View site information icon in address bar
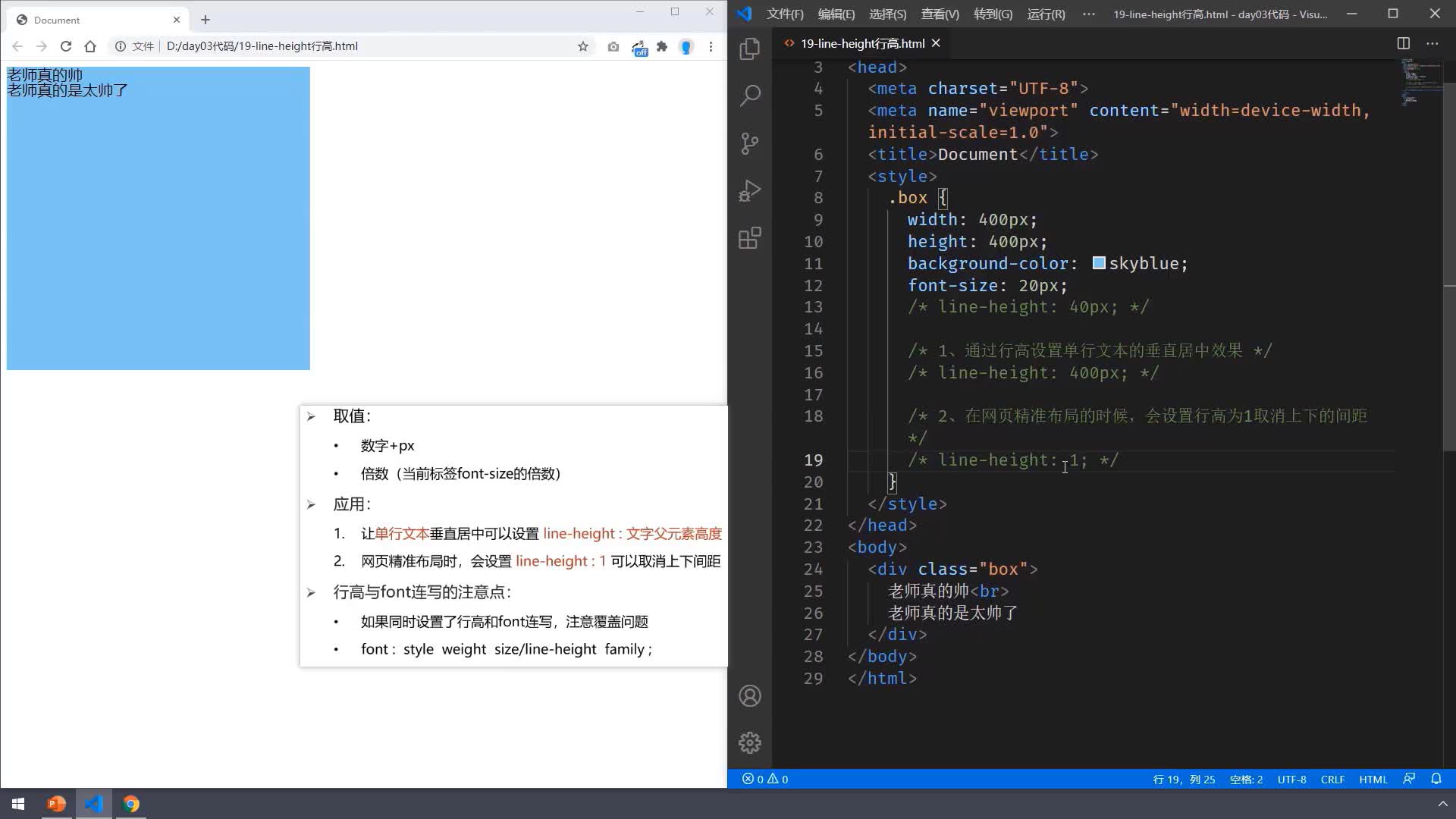Viewport: 1456px width, 819px height. pos(120,46)
